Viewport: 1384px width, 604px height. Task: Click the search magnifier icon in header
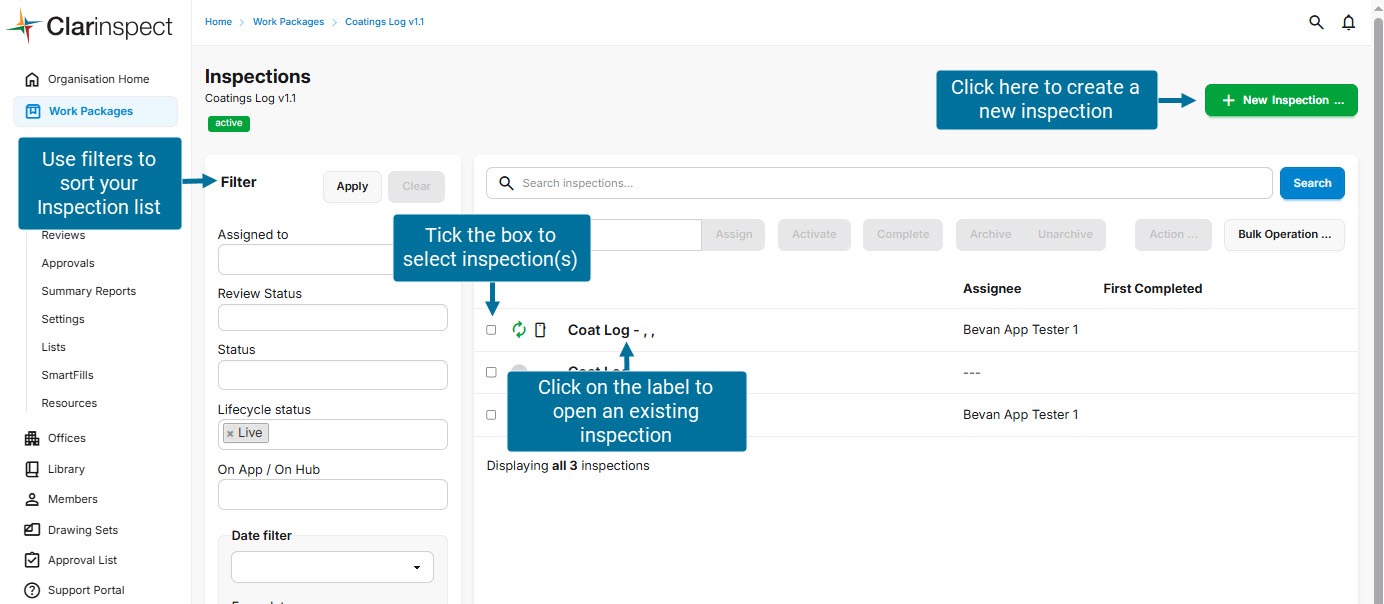pos(1316,22)
